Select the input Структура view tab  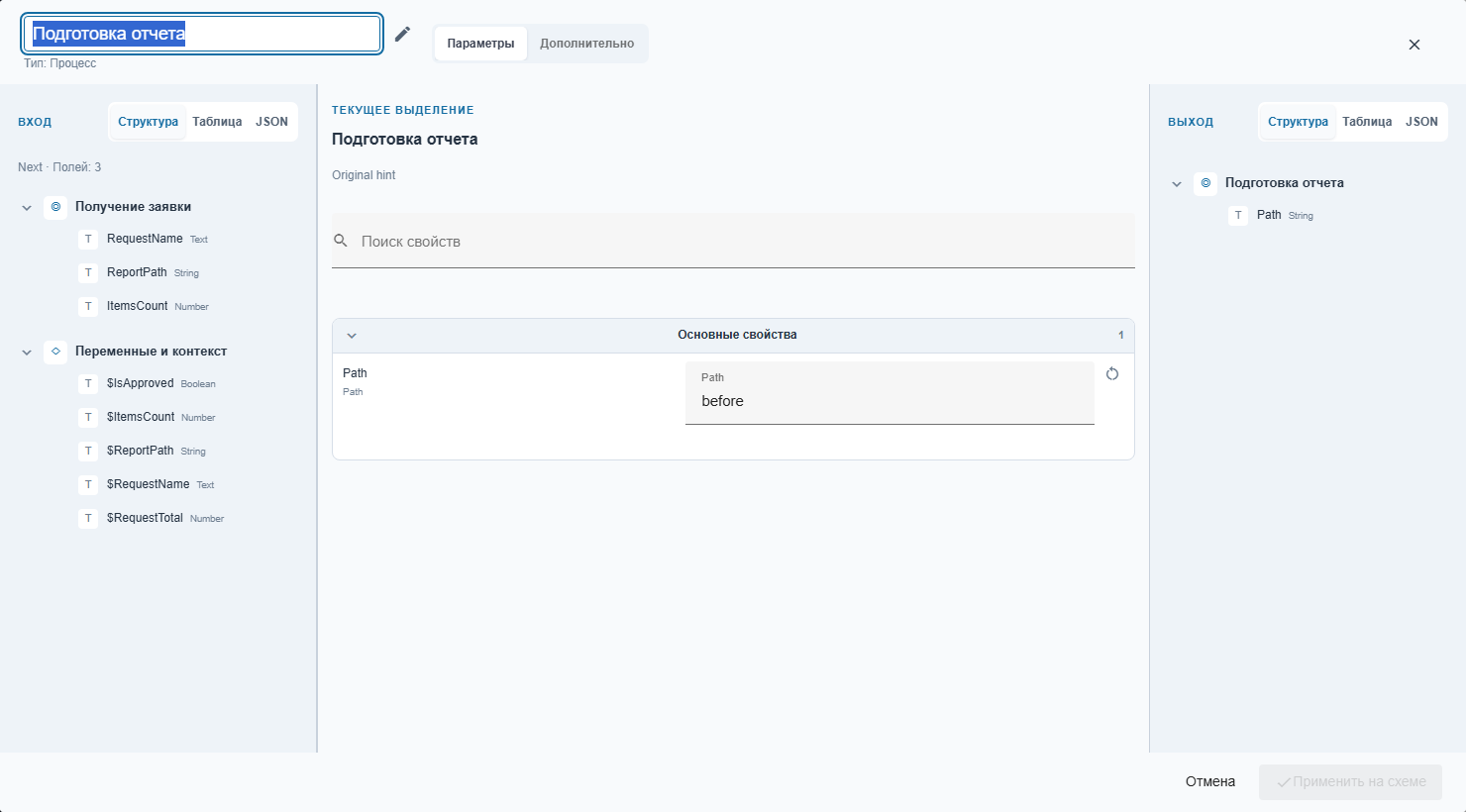coord(148,122)
